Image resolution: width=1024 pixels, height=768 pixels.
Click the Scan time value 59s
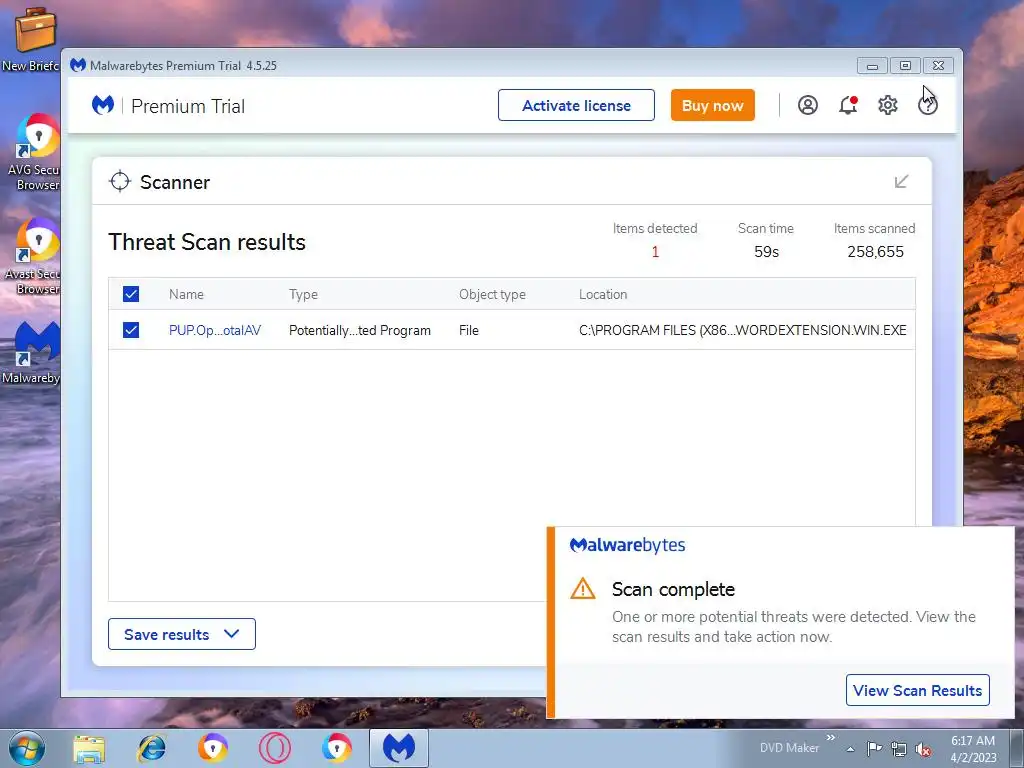click(767, 251)
